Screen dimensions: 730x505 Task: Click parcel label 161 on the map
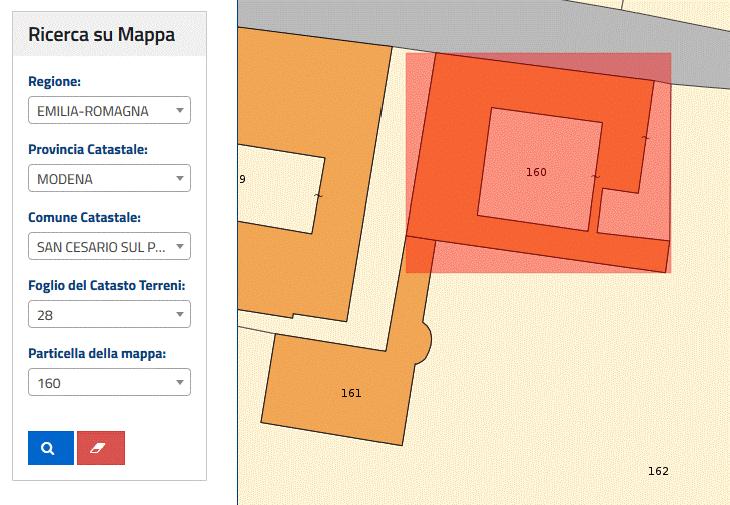[x=351, y=393]
